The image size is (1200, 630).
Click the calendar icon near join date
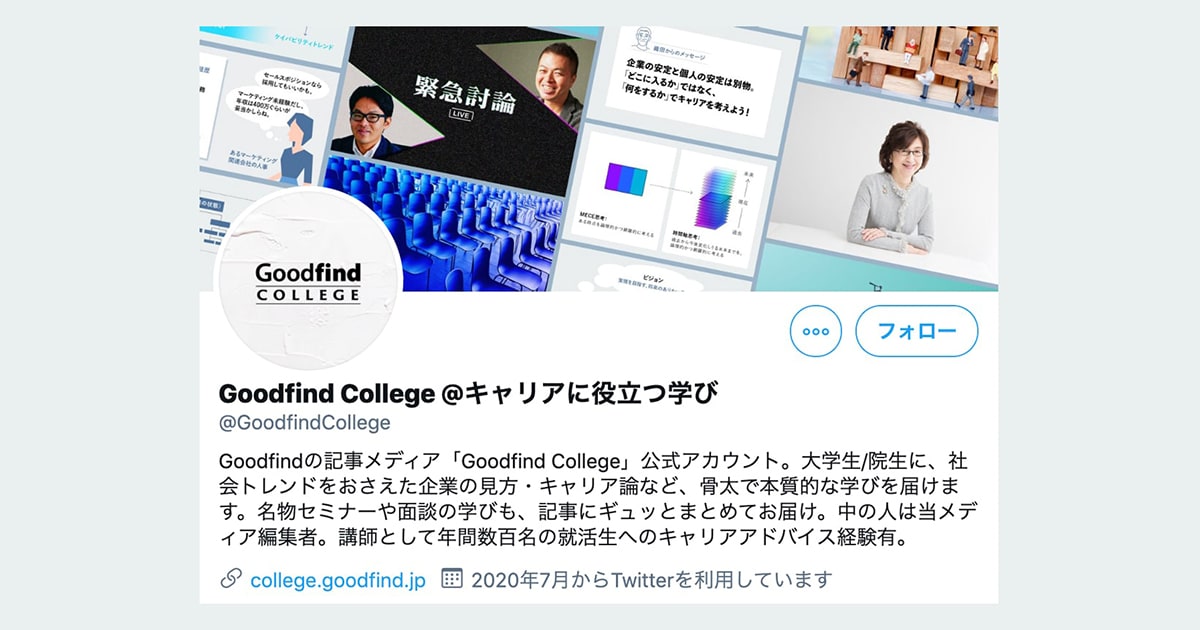click(x=452, y=578)
